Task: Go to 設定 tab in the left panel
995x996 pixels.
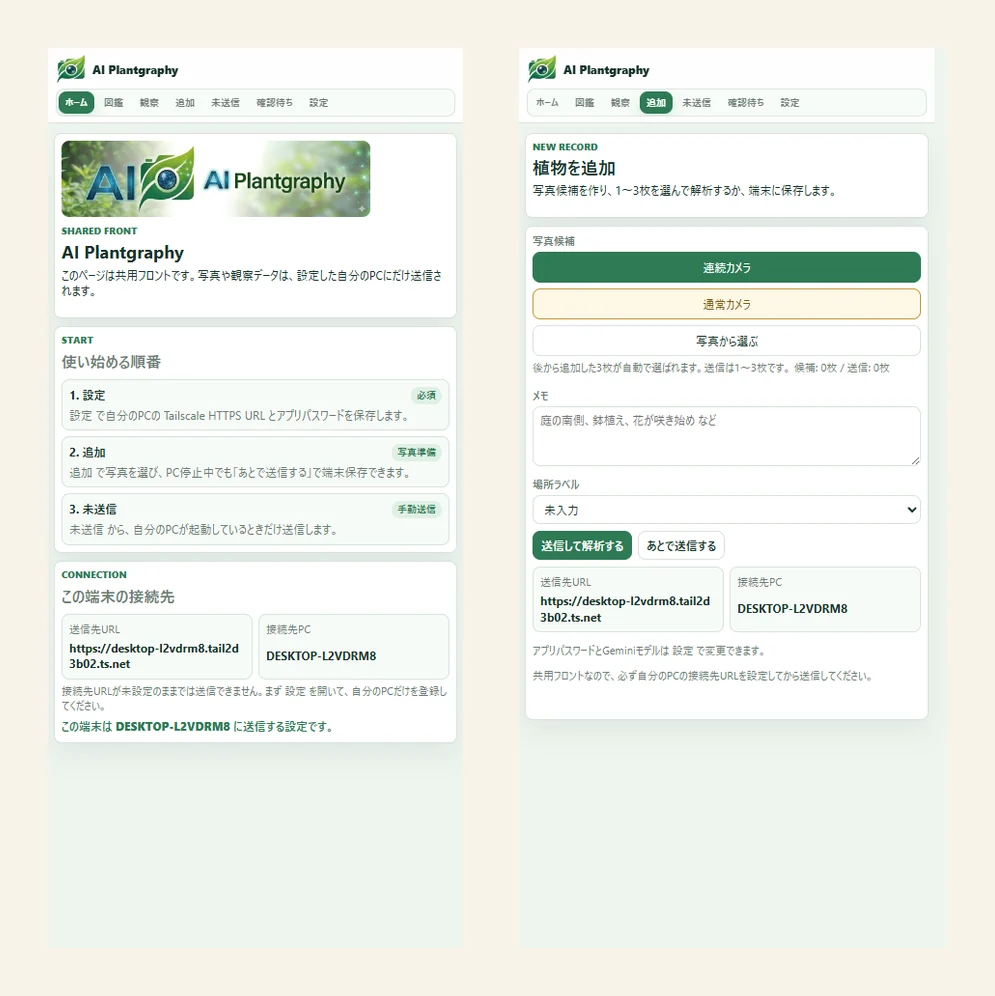Action: [318, 102]
